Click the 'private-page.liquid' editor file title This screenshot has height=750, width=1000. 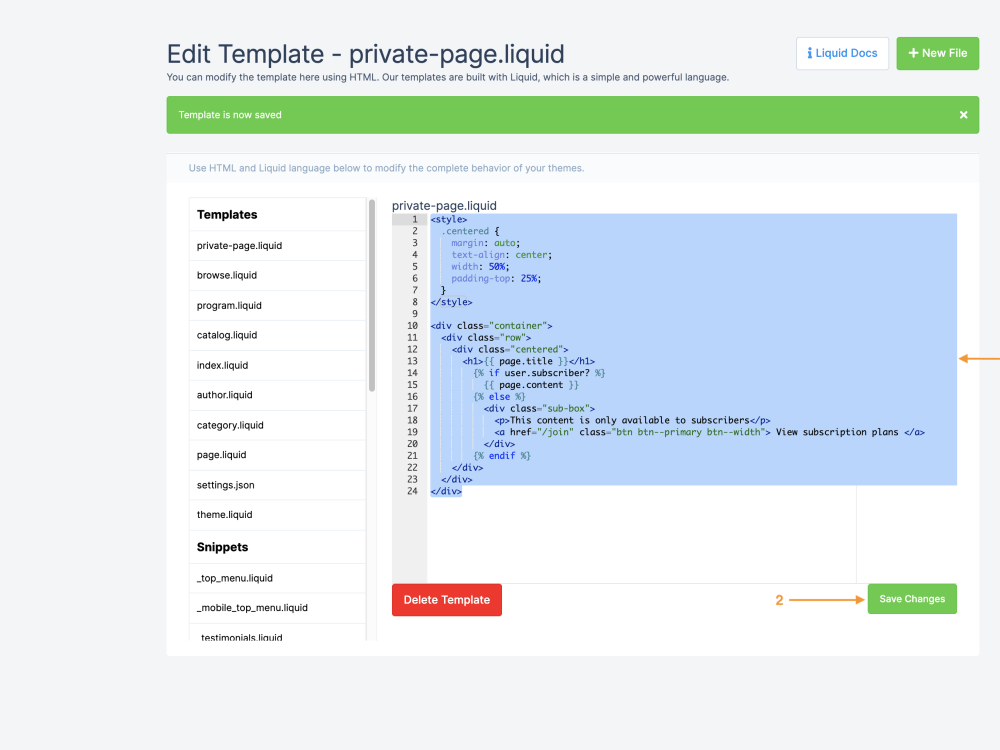[x=444, y=205]
